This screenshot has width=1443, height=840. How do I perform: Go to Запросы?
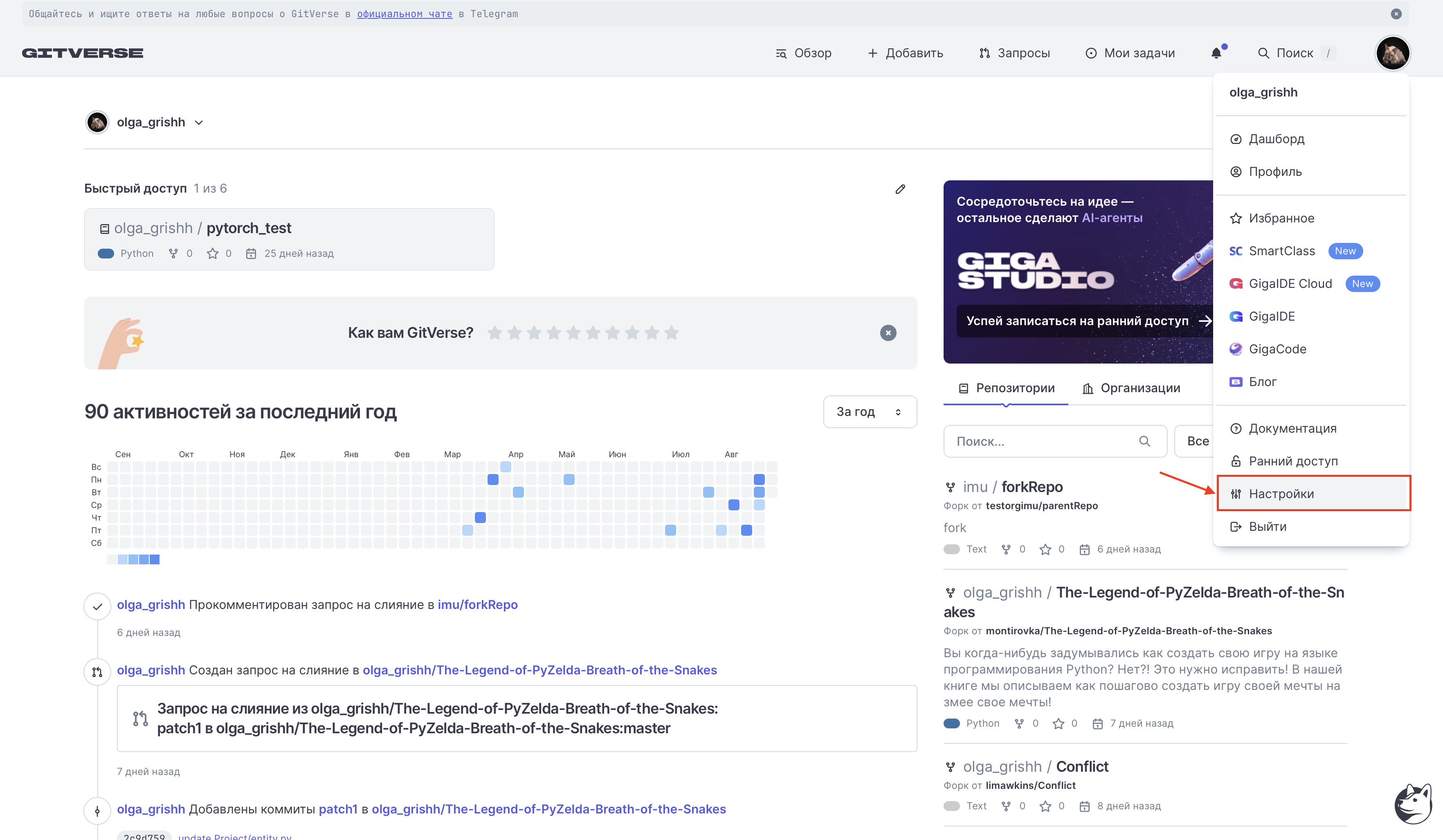(1015, 53)
